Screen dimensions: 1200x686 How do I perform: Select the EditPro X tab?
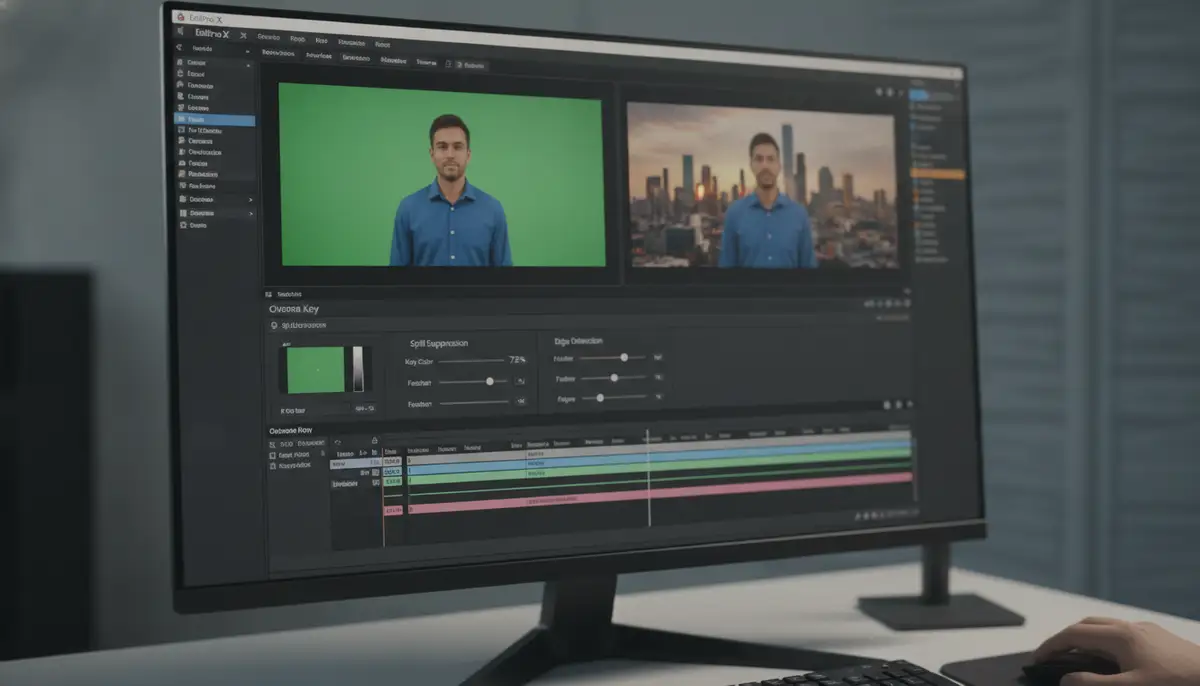(212, 34)
